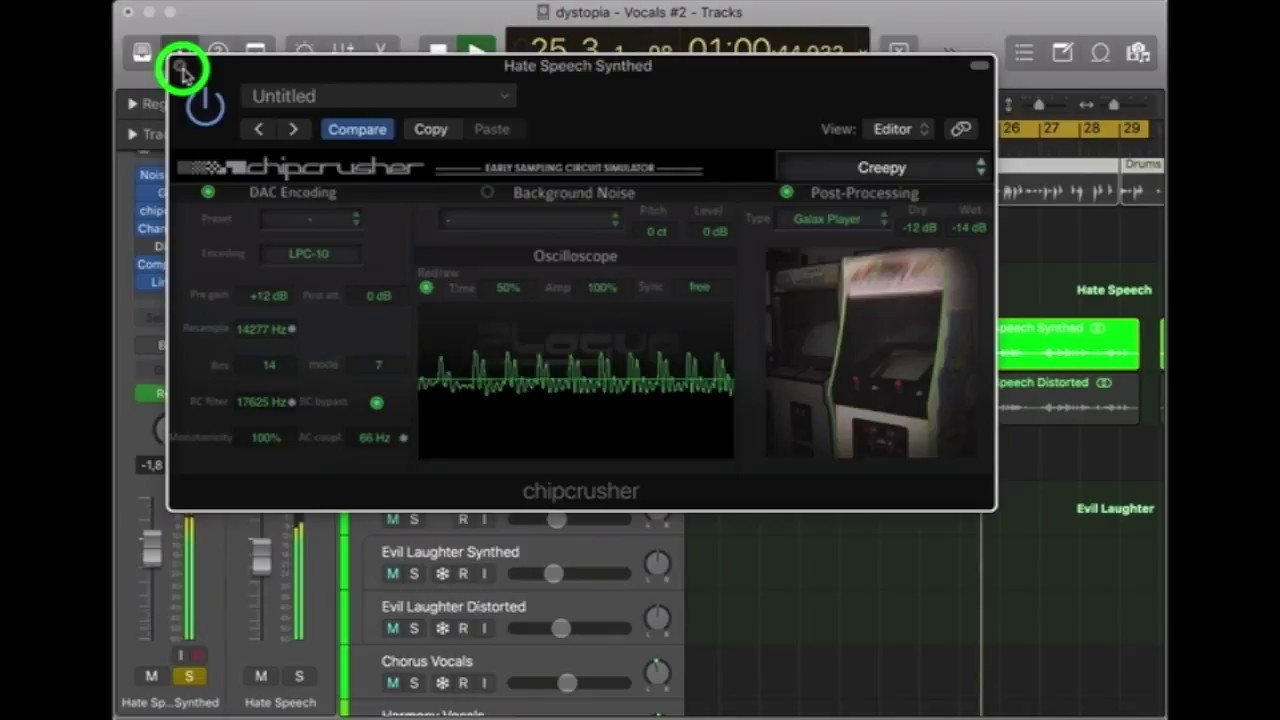
Task: Open the View Editor dropdown
Action: pos(901,129)
